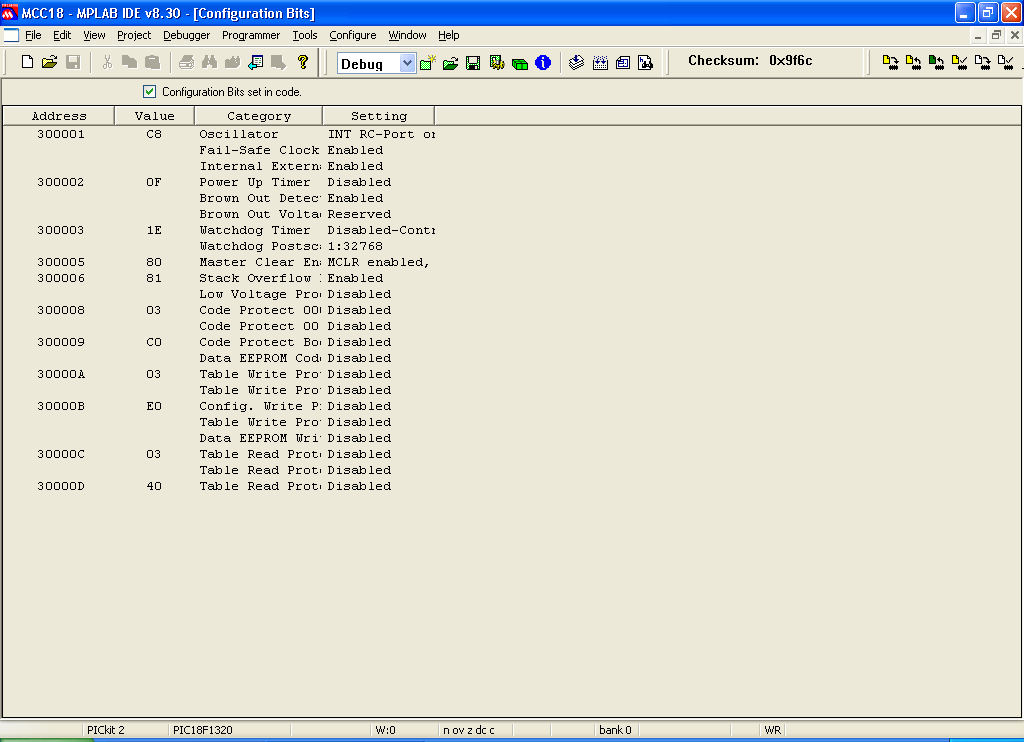The width and height of the screenshot is (1024, 742).
Task: Click the Build All icon
Action: (600, 63)
